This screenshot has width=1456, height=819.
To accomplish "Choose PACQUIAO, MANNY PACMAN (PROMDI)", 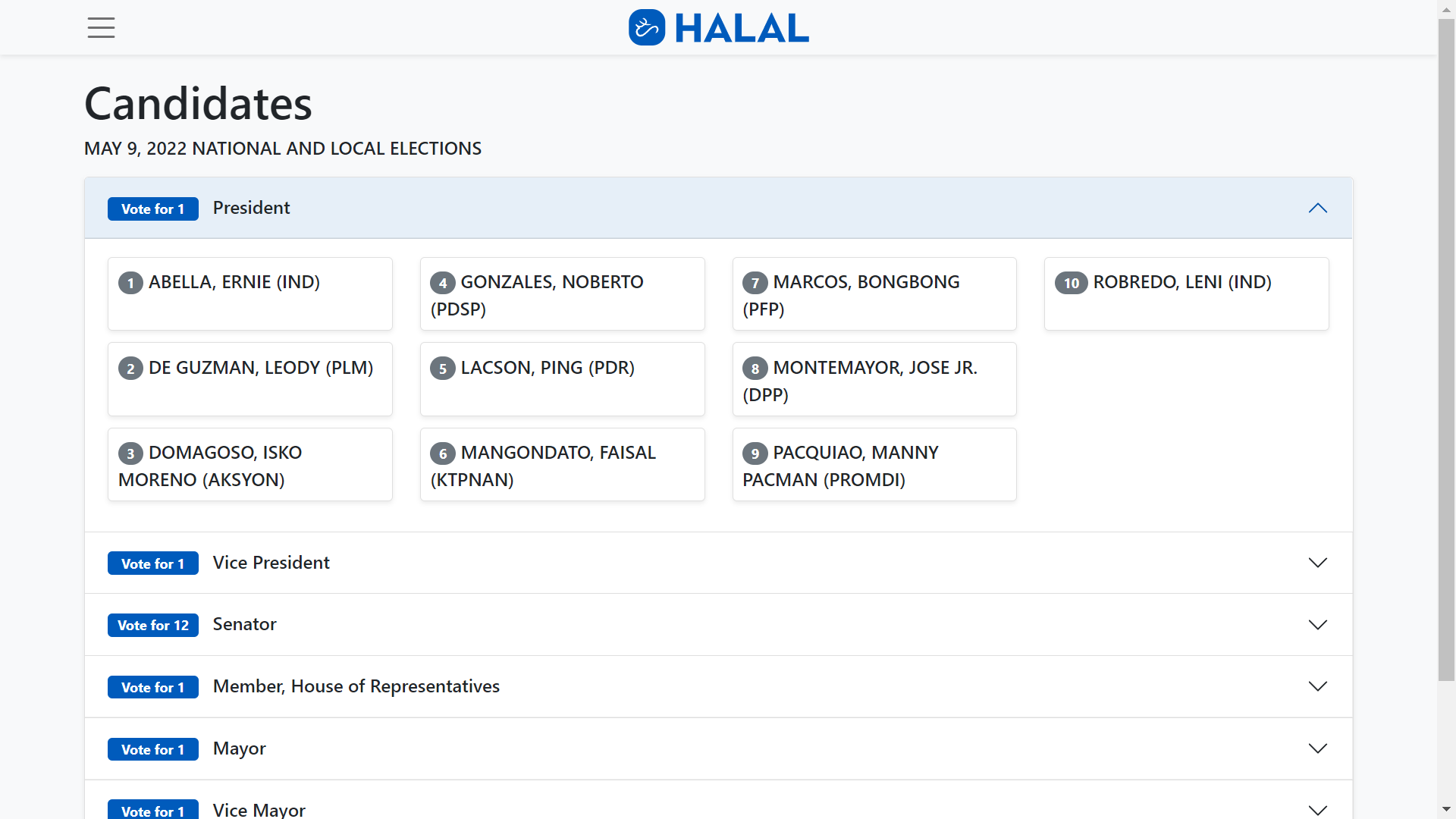I will point(874,464).
